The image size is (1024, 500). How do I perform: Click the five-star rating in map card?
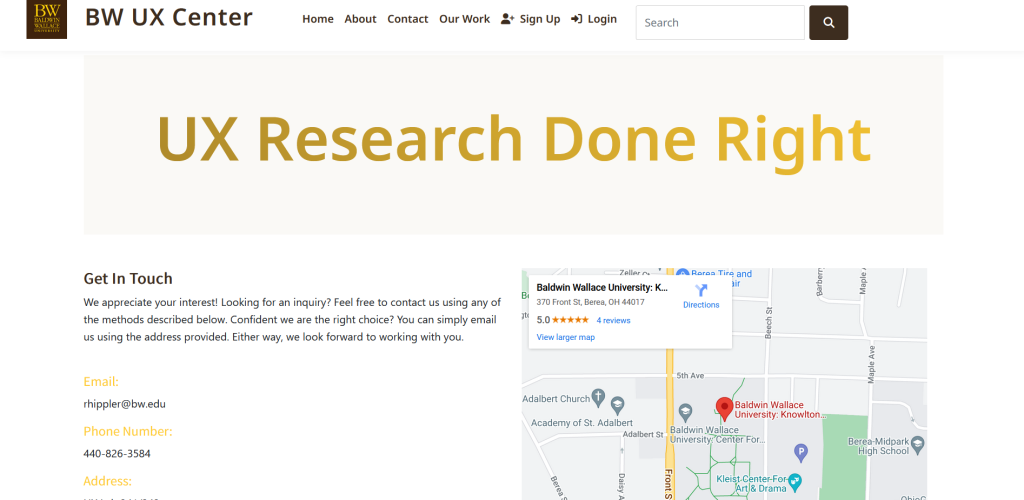(x=570, y=320)
